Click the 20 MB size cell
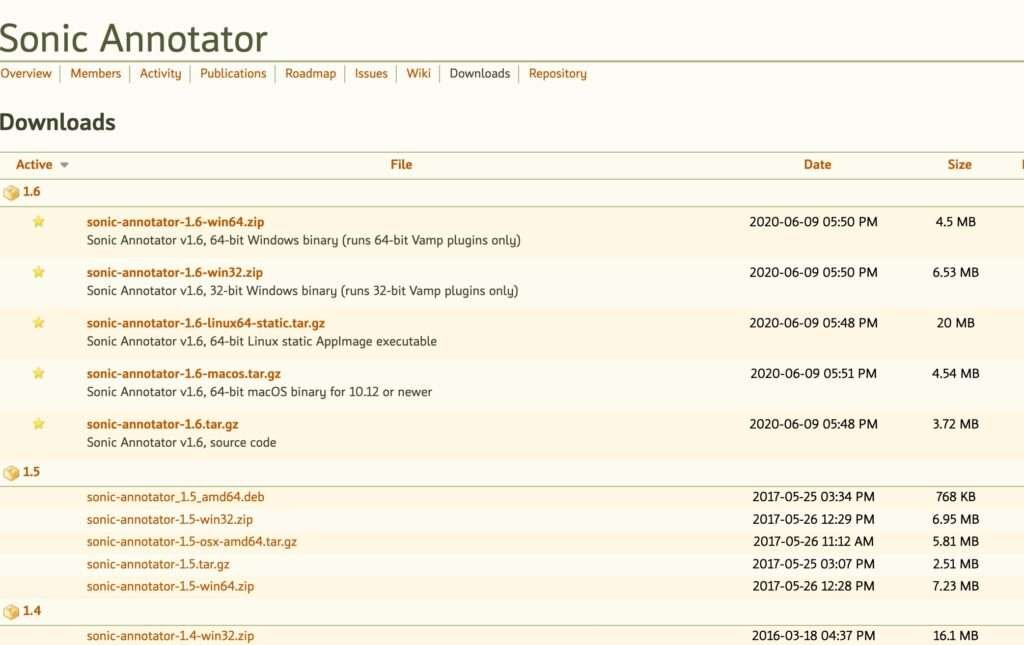Image resolution: width=1024 pixels, height=645 pixels. click(x=955, y=323)
